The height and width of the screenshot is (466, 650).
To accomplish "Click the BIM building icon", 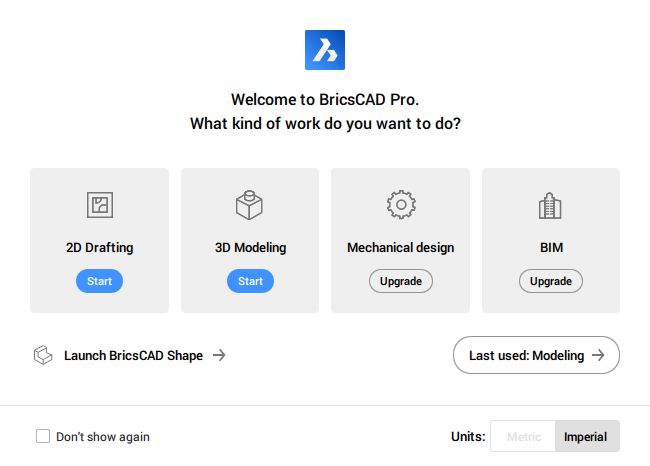I will point(550,205).
